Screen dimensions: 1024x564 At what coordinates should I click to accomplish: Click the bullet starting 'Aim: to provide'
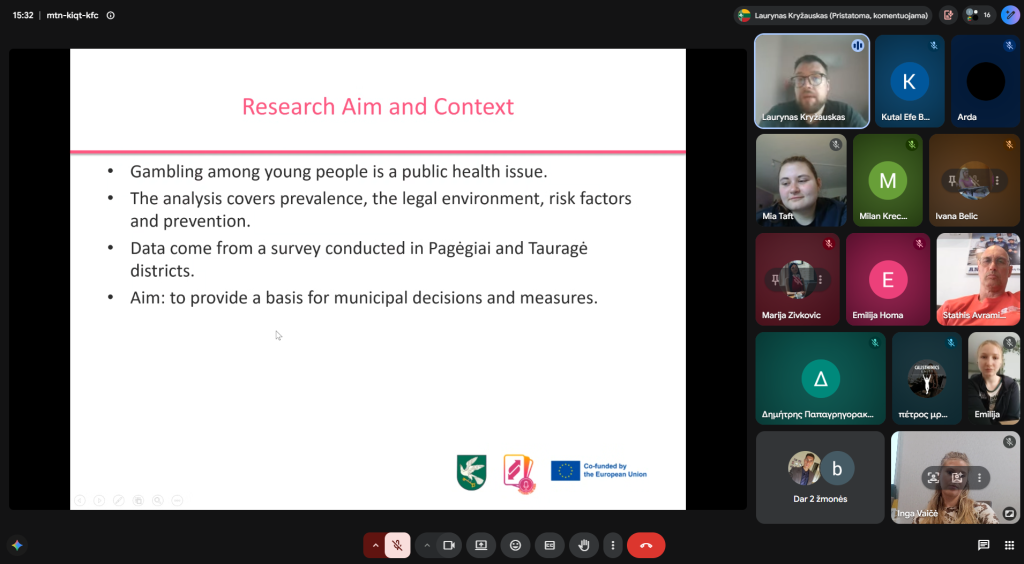click(364, 298)
